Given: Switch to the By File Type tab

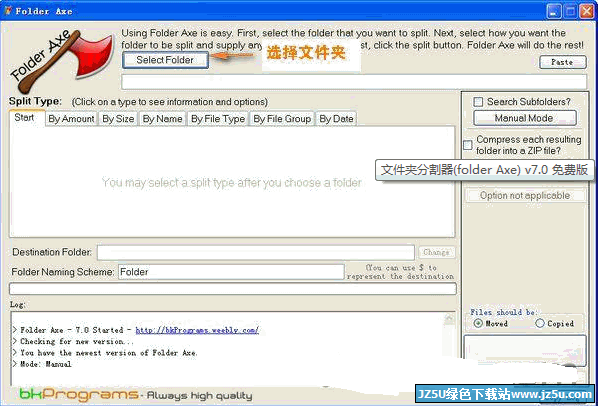Looking at the screenshot, I should (218, 119).
